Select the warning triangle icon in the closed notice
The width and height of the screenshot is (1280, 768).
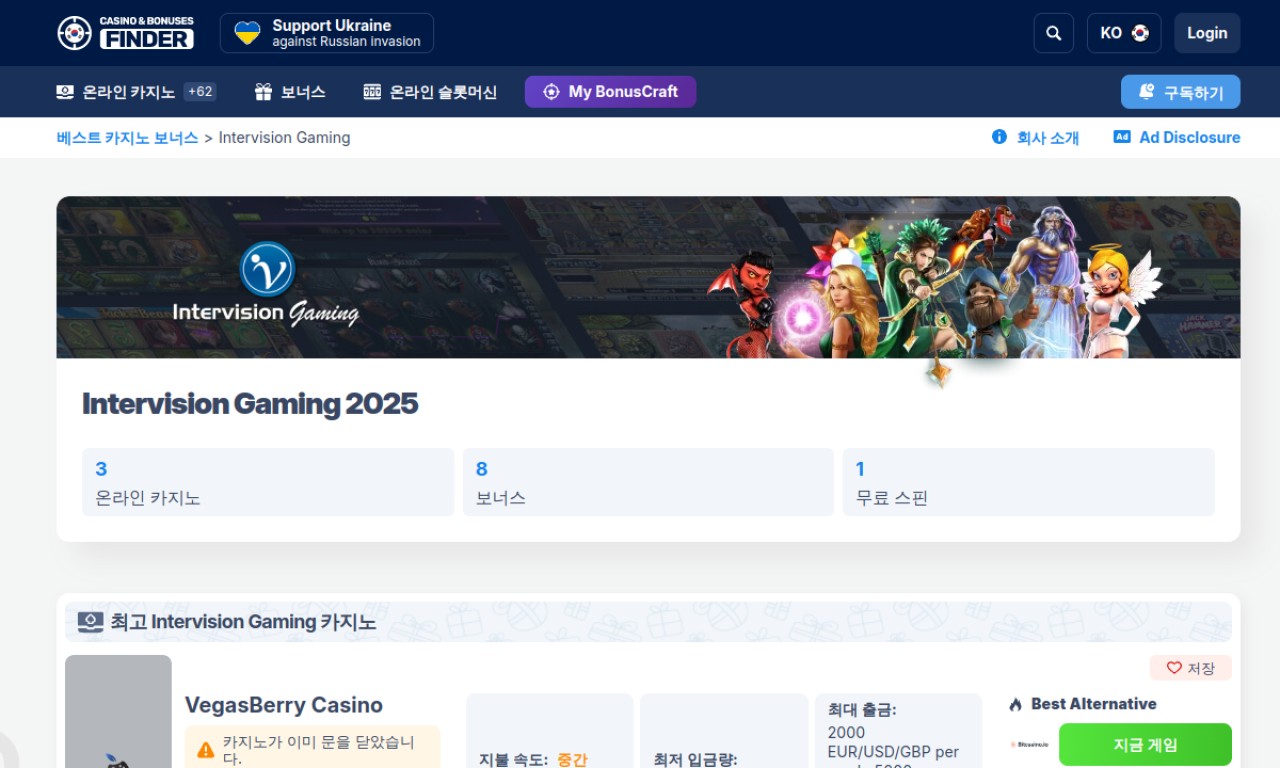coord(206,749)
